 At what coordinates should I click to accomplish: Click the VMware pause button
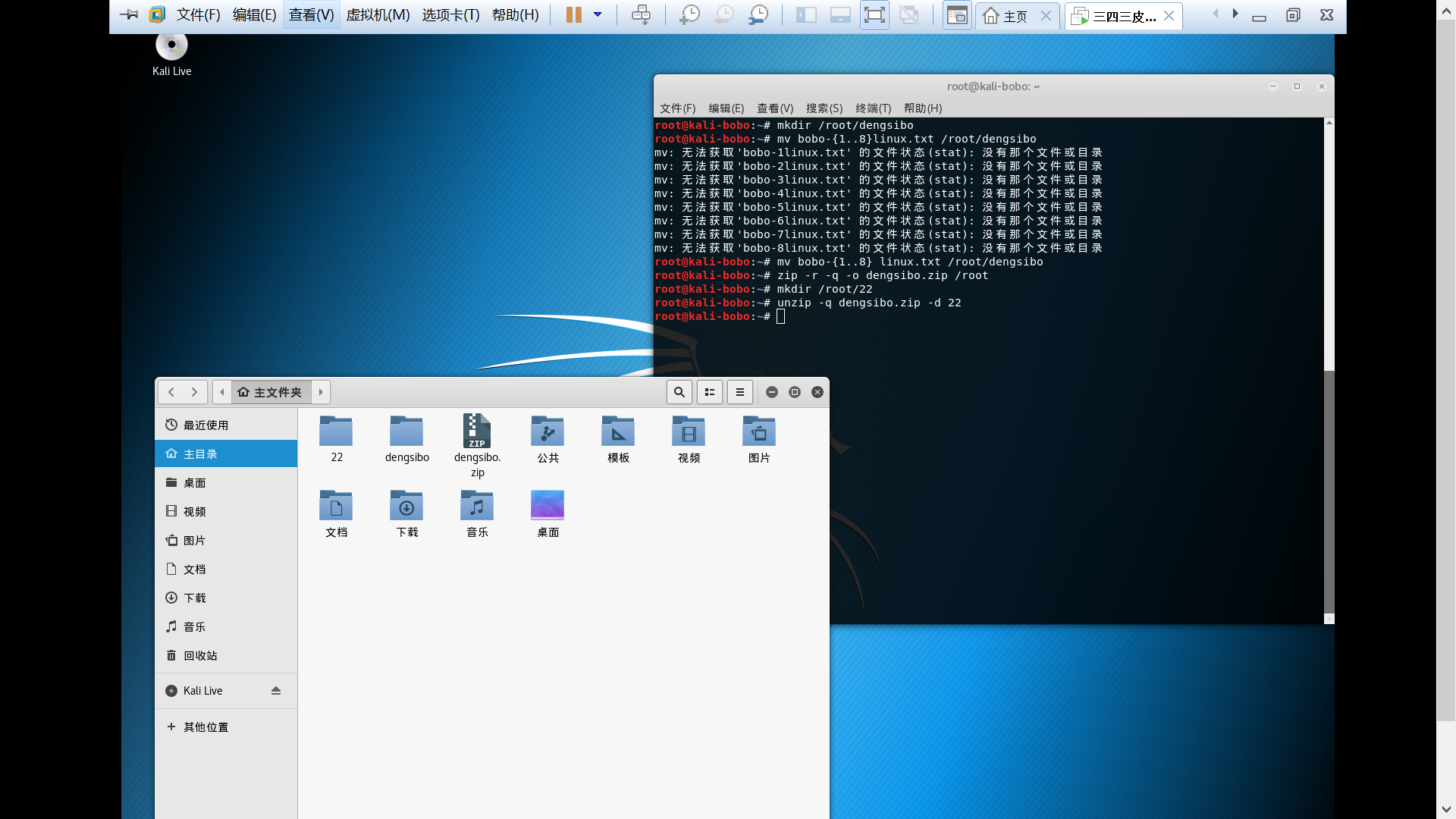pos(573,15)
